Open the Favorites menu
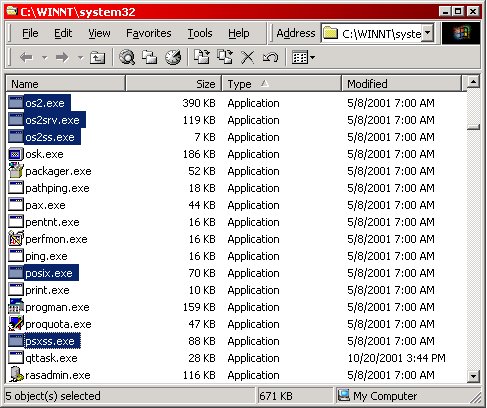This screenshot has width=487, height=408. coord(149,33)
